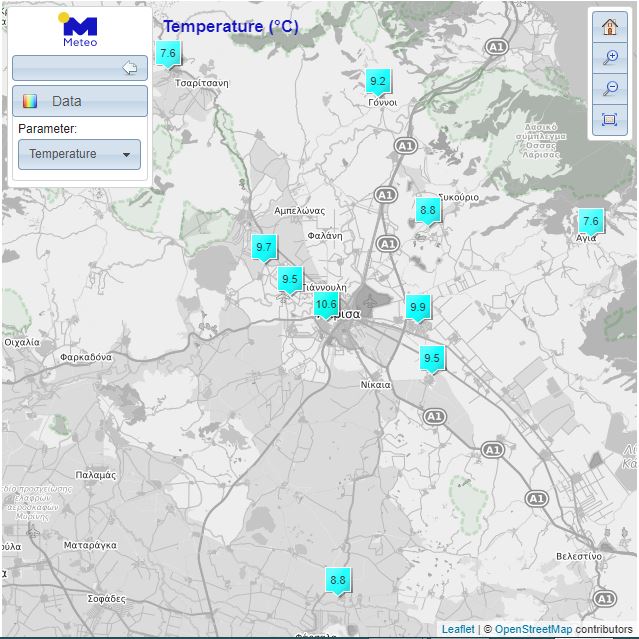Click the rainbow color icon beside Data

(x=31, y=101)
